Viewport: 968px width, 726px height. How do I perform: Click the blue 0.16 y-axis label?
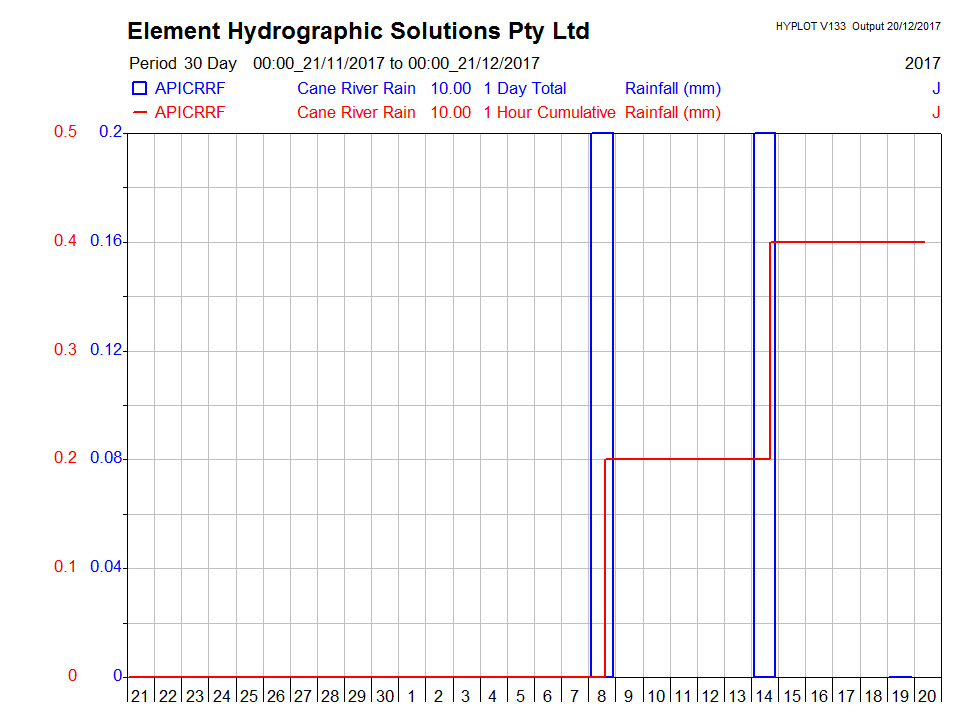click(x=105, y=241)
